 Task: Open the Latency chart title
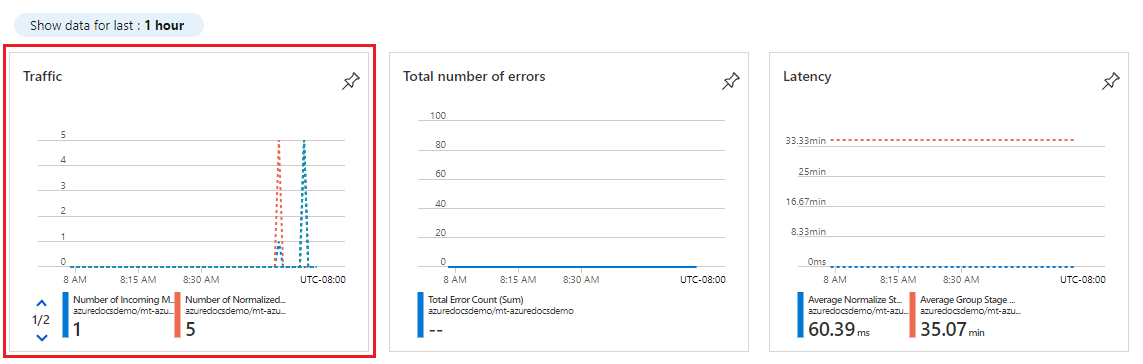pyautogui.click(x=807, y=76)
